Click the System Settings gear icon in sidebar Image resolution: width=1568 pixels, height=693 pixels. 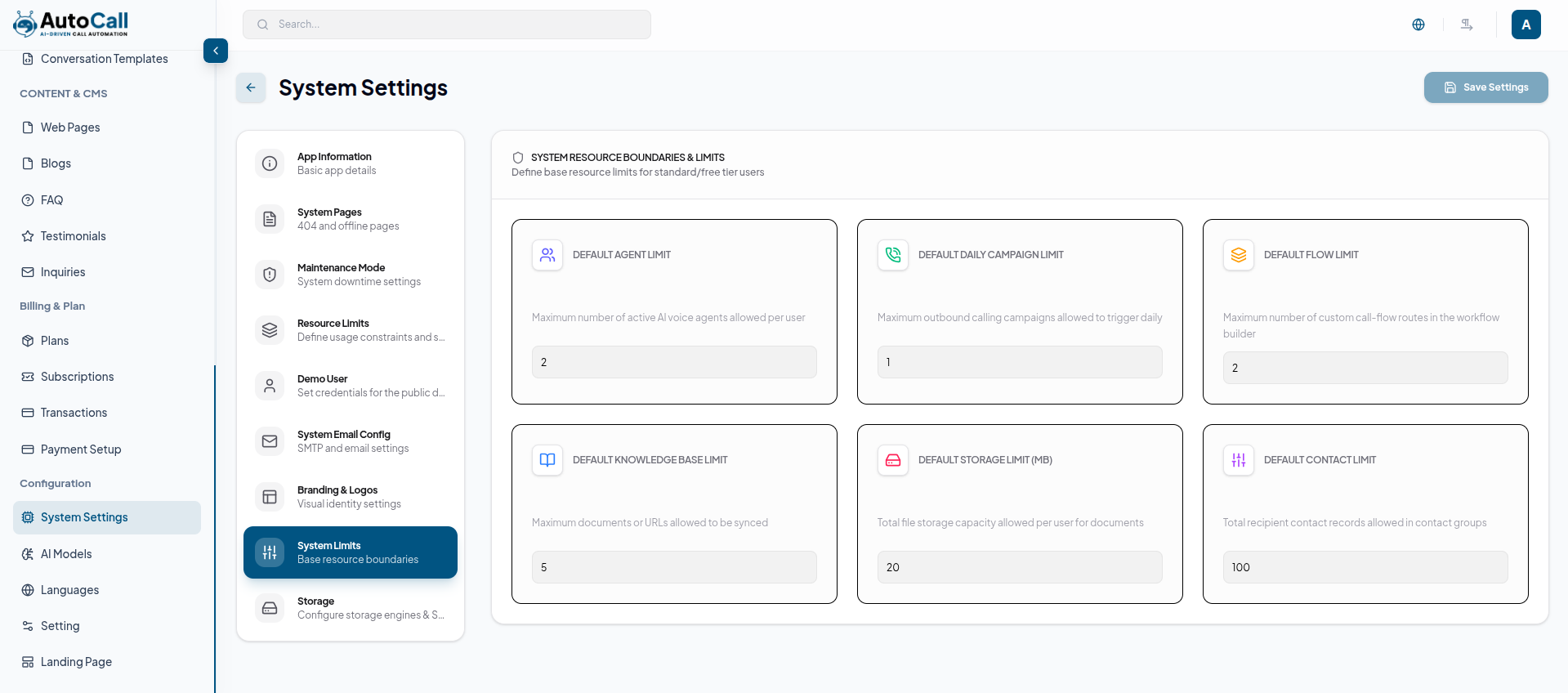coord(28,517)
